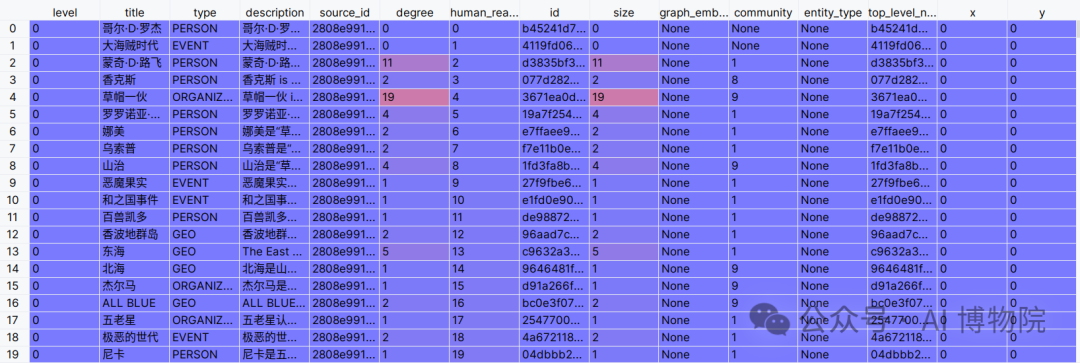Select title cell 蒙奇·D·路飞
The height and width of the screenshot is (363, 1080).
point(134,63)
